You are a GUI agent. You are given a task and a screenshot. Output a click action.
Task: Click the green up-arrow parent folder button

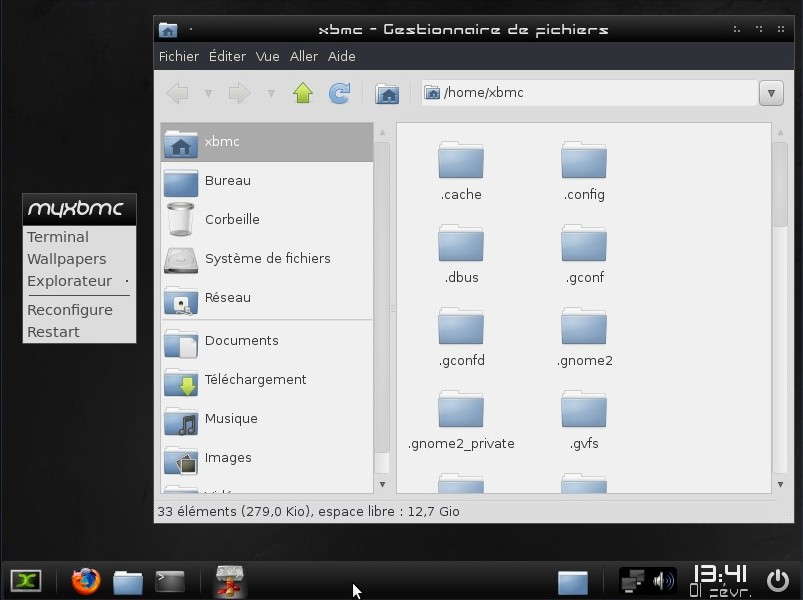pyautogui.click(x=303, y=93)
